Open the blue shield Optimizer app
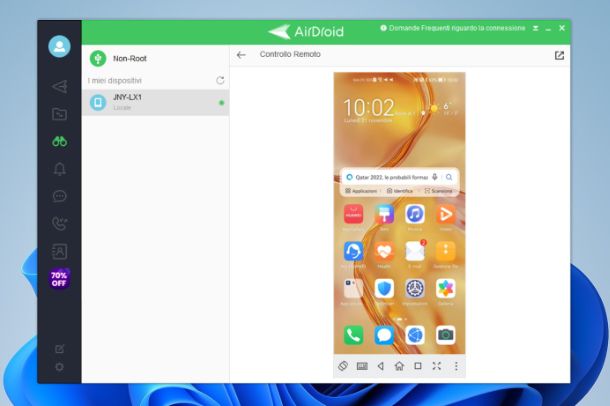610x406 pixels. [x=384, y=289]
